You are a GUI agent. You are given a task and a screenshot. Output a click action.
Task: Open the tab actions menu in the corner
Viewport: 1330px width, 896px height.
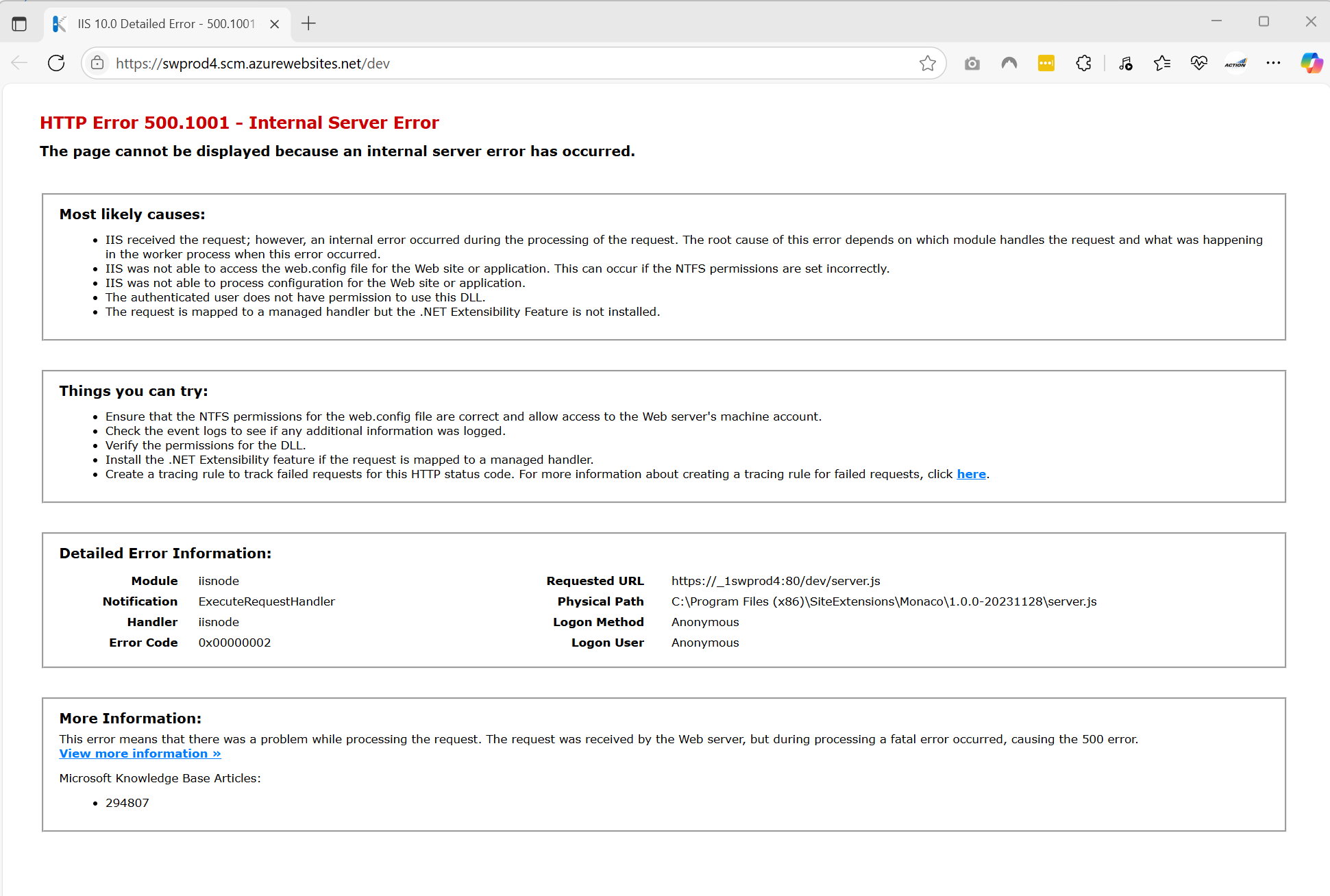coord(20,23)
